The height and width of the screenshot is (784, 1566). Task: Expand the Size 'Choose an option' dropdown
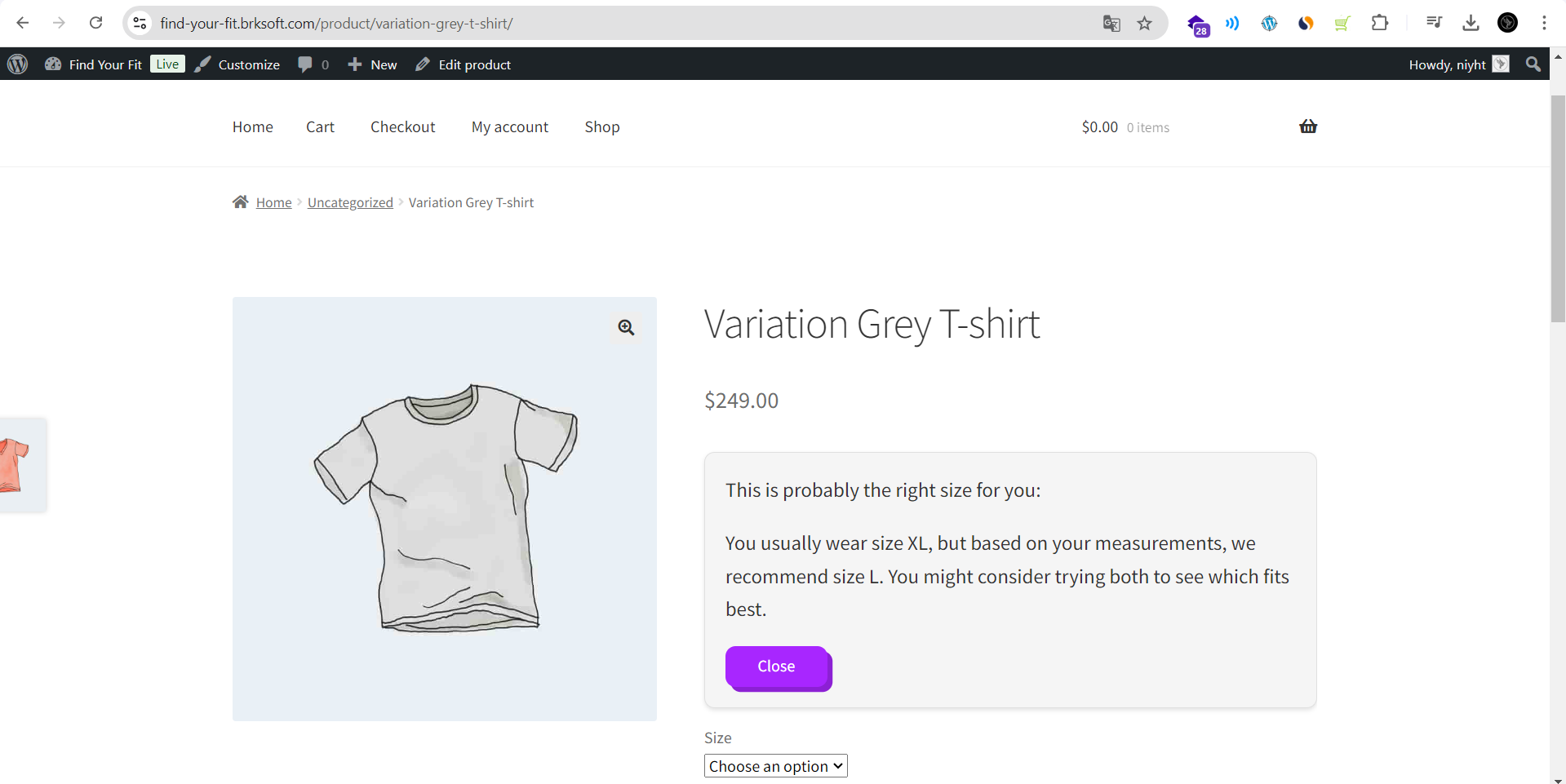pyautogui.click(x=775, y=766)
